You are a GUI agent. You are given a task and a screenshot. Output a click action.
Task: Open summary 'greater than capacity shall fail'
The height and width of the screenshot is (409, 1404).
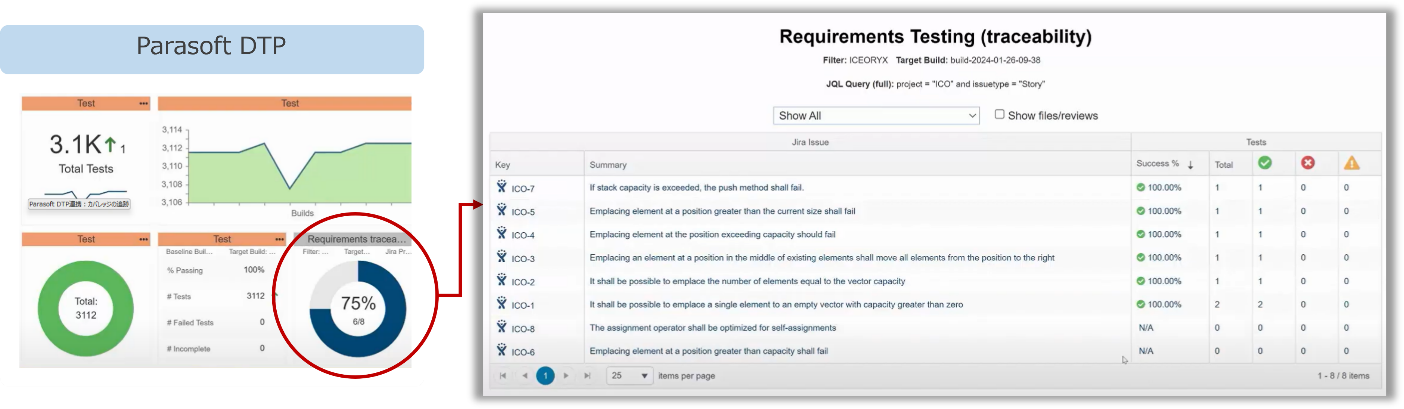click(x=708, y=351)
